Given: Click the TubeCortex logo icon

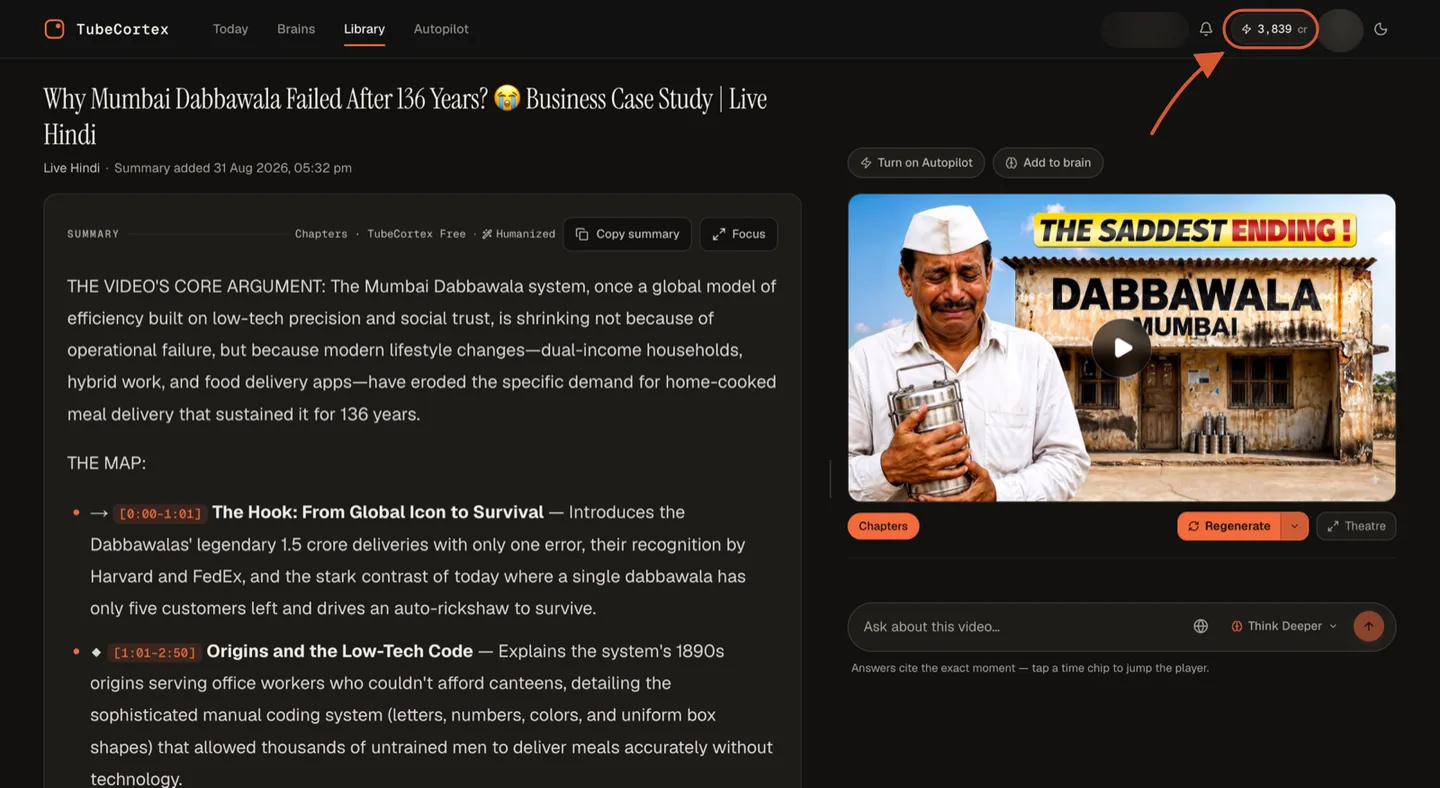Looking at the screenshot, I should [54, 29].
